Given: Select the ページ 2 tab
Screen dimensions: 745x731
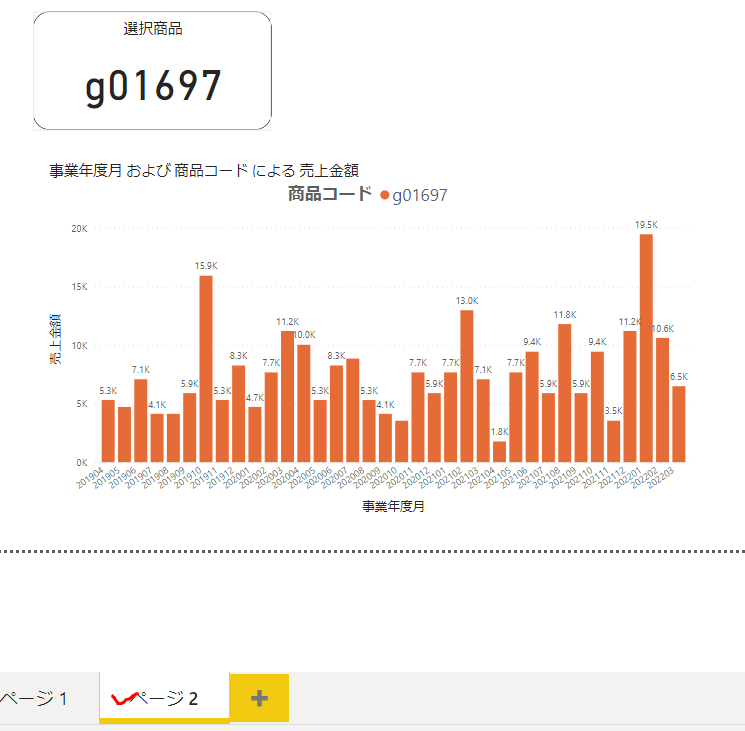Looking at the screenshot, I should tap(165, 698).
